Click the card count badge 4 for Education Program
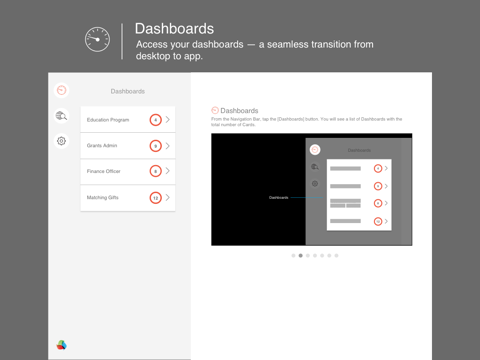The width and height of the screenshot is (480, 360). coord(155,120)
